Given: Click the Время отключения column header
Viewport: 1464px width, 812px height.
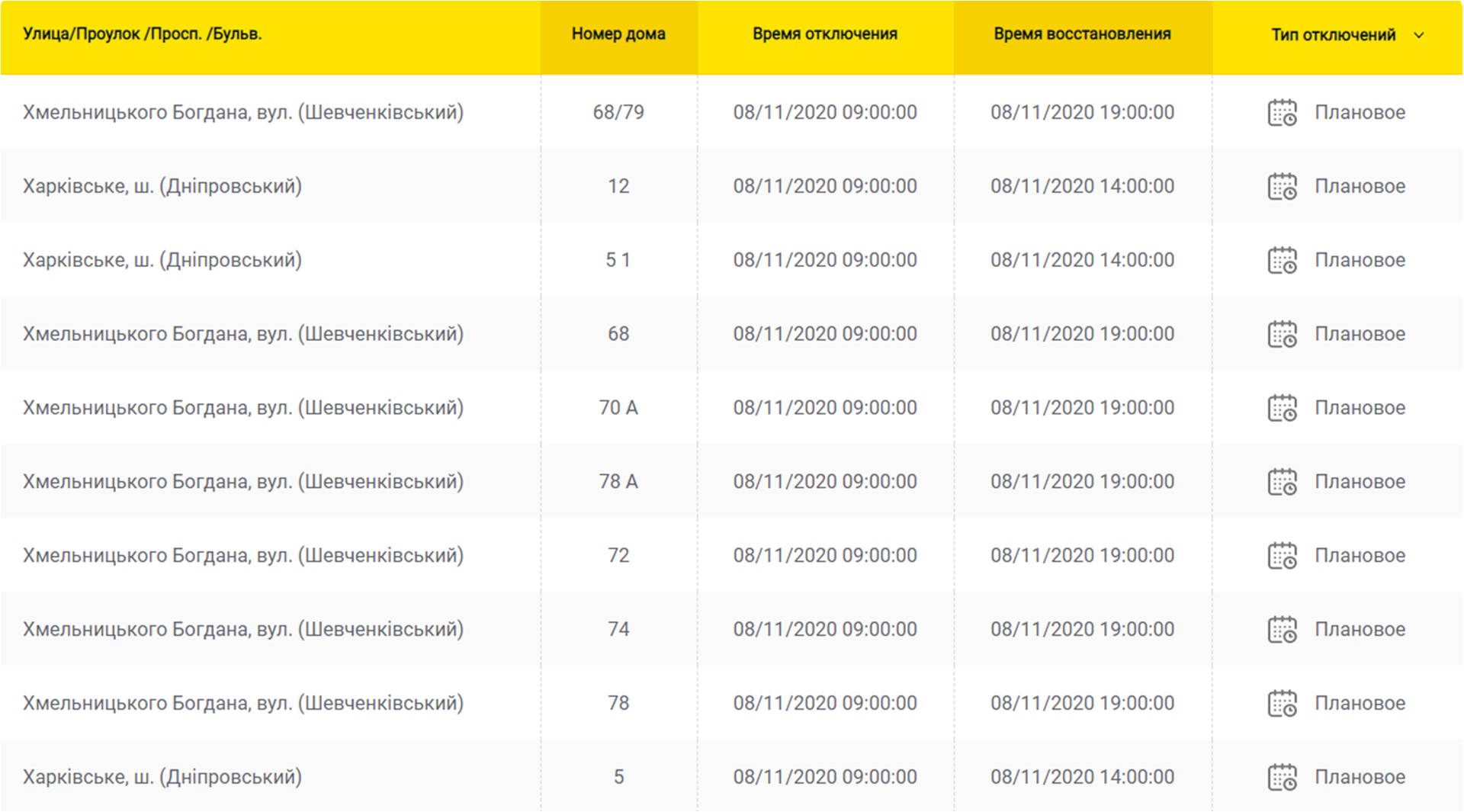Looking at the screenshot, I should point(825,34).
